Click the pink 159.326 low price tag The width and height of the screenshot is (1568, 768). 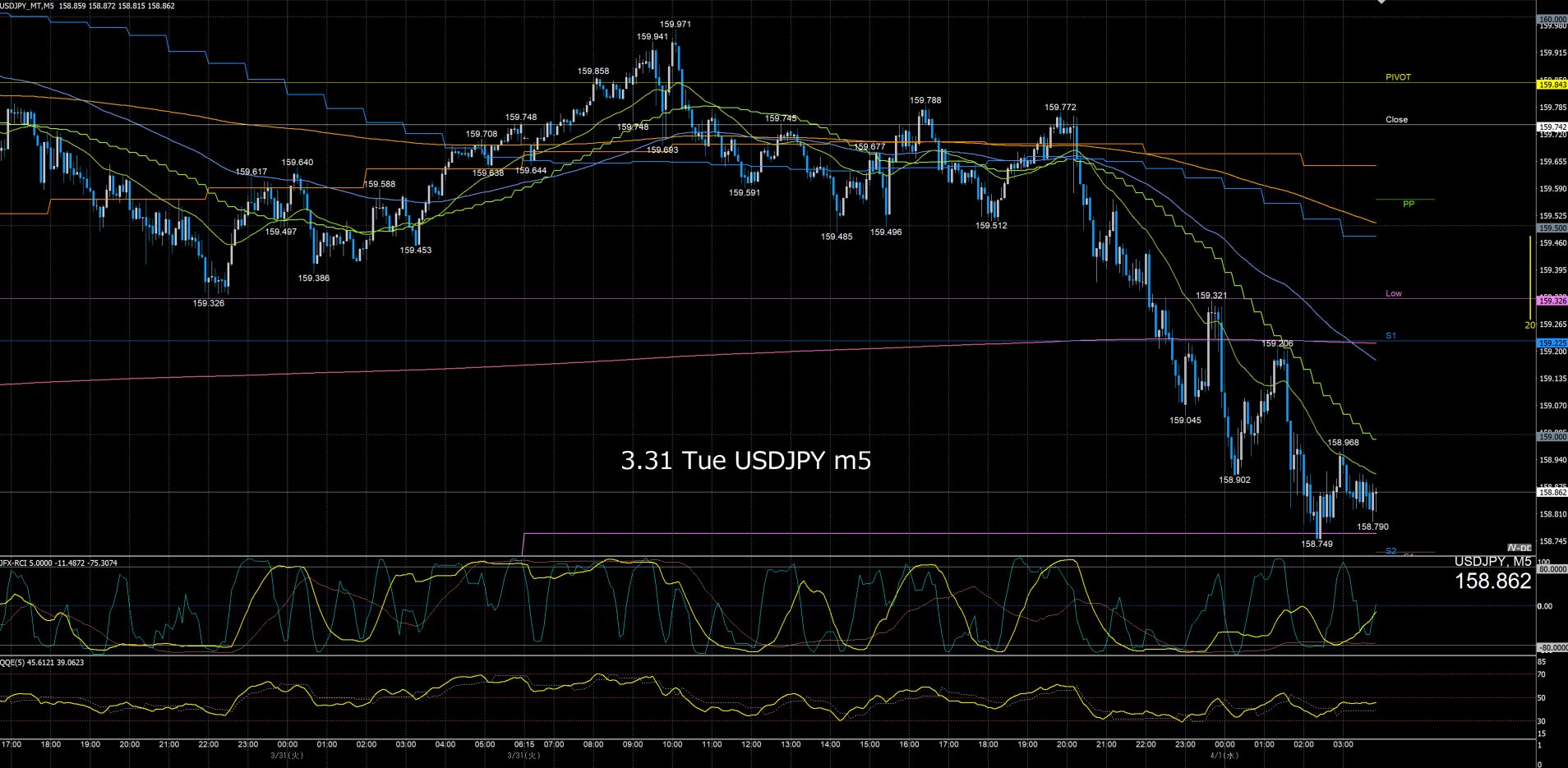[1552, 301]
